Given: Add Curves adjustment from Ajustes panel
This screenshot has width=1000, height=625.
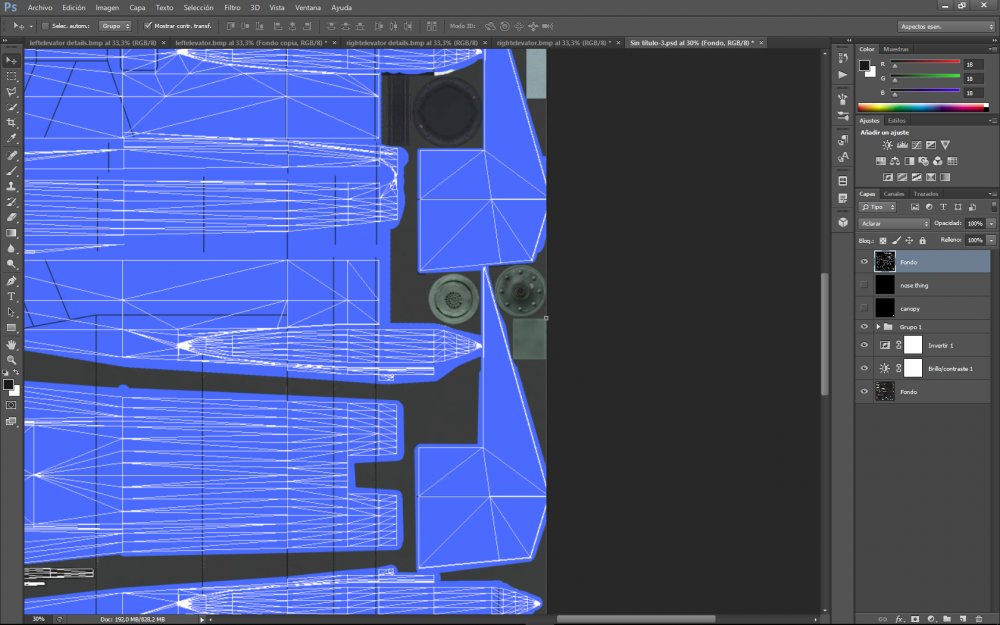Looking at the screenshot, I should [916, 145].
